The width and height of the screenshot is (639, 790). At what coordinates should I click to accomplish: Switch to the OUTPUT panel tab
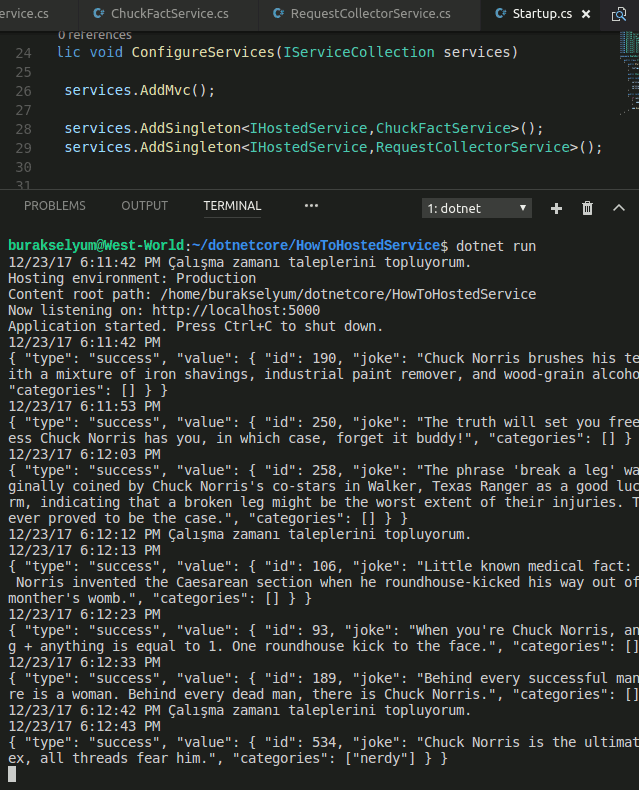[145, 206]
